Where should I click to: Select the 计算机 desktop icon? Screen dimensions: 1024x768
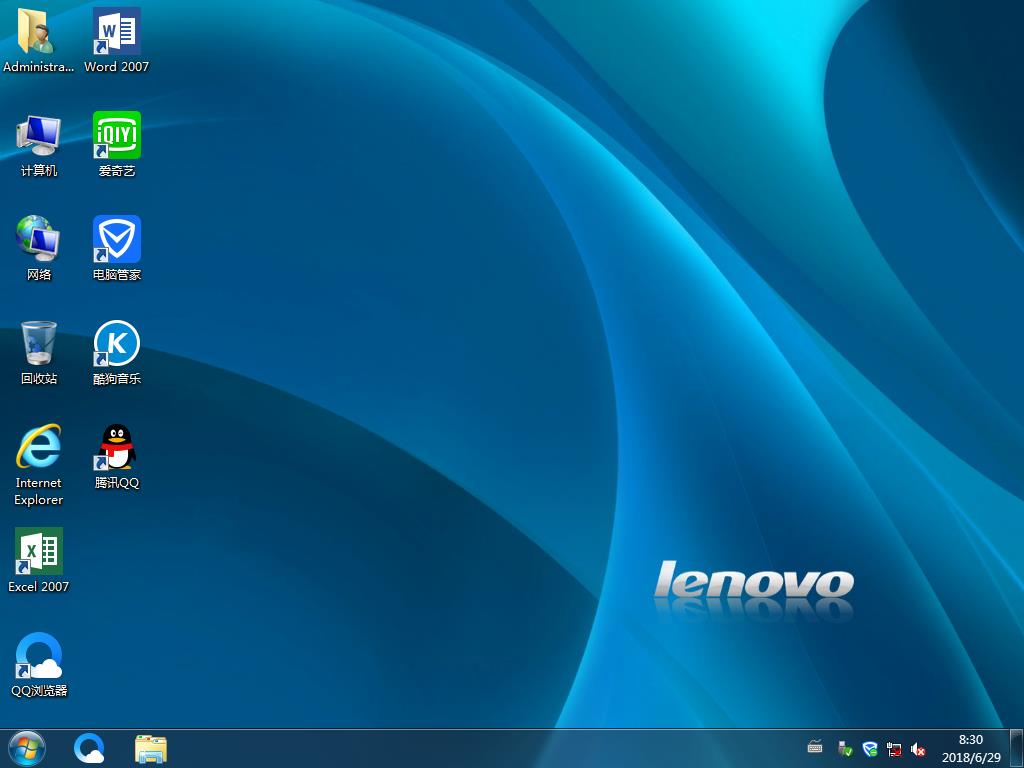pyautogui.click(x=39, y=145)
